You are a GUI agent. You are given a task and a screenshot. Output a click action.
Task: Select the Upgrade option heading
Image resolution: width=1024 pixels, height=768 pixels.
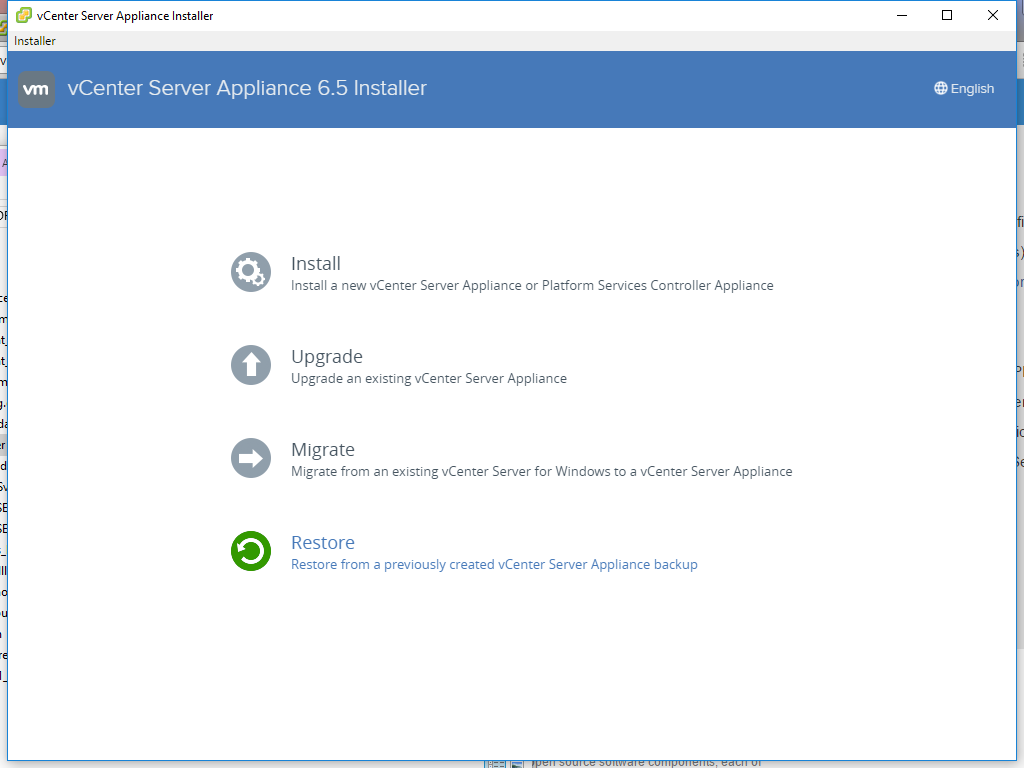pos(327,357)
